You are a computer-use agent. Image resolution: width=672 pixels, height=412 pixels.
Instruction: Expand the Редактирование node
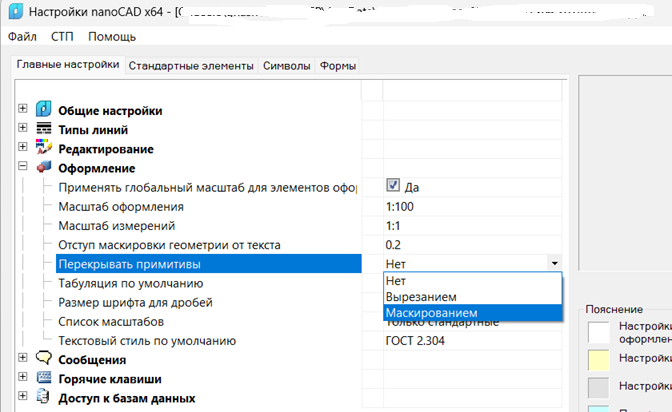23,147
